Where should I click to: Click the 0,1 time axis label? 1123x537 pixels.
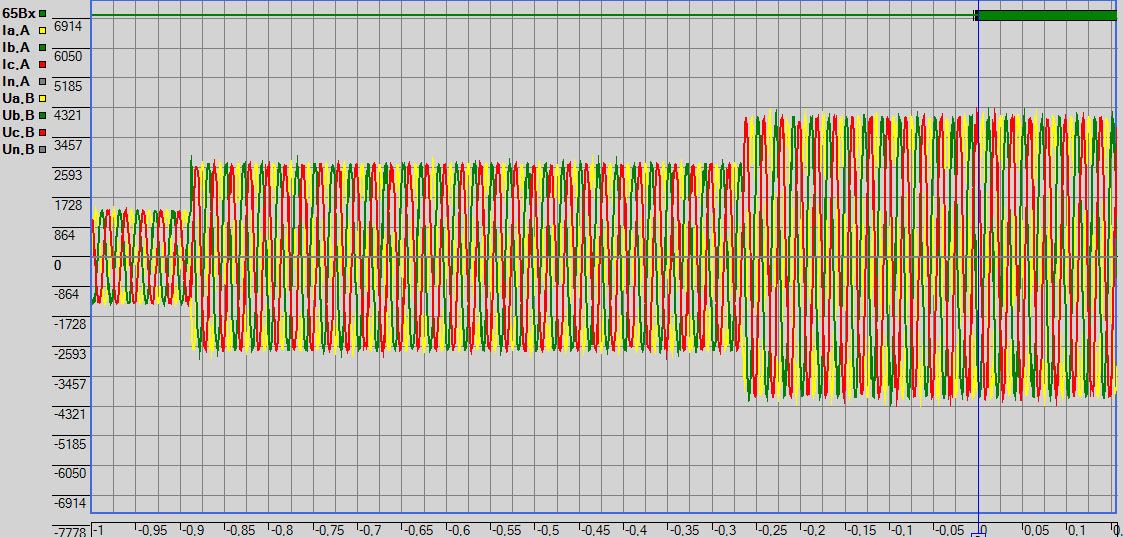coord(1076,530)
